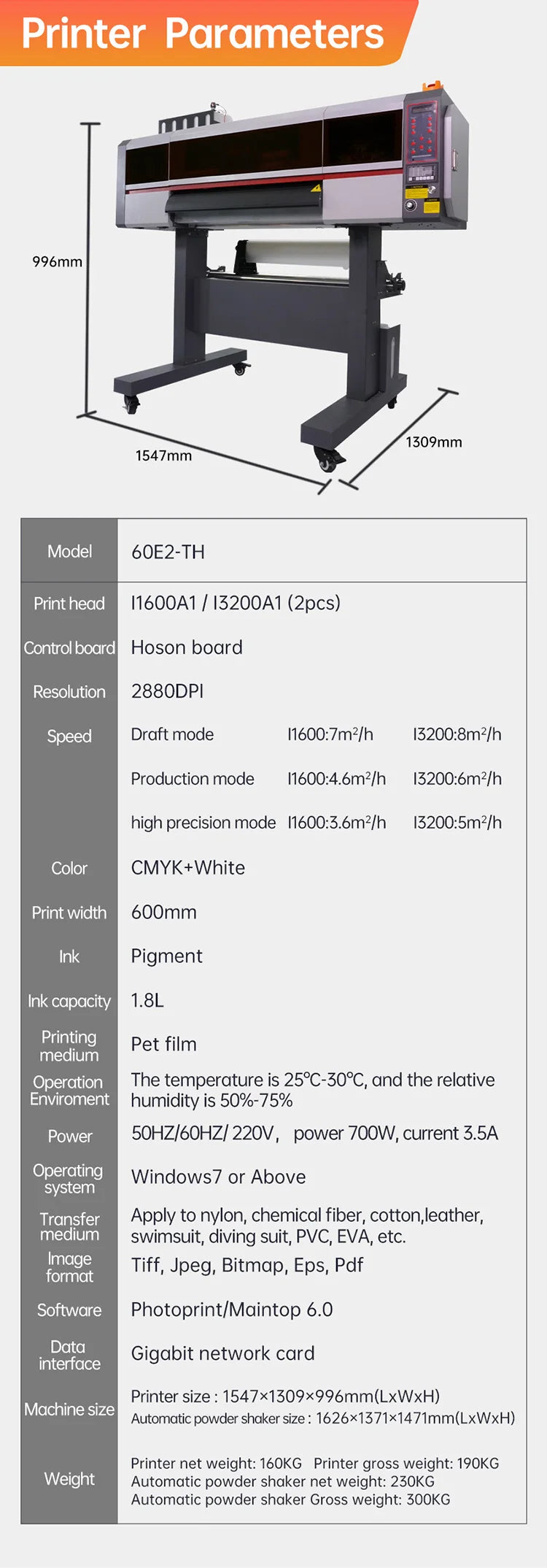Click the 1547mm length dimension label
Viewport: 547px width, 1568px height.
click(163, 456)
